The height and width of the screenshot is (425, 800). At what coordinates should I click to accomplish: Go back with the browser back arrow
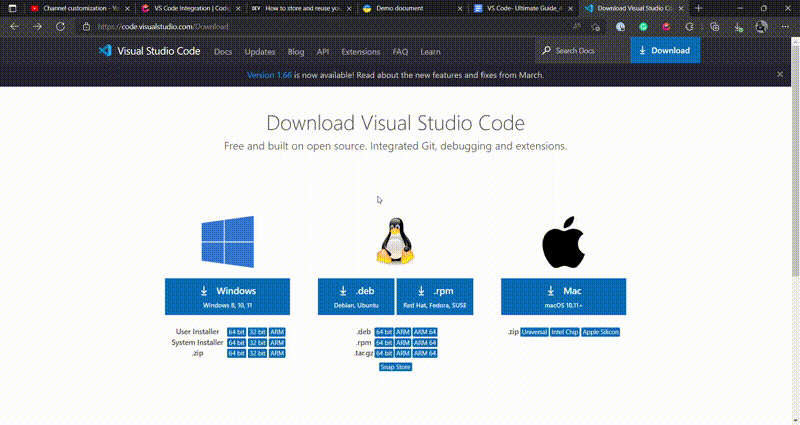coord(14,27)
